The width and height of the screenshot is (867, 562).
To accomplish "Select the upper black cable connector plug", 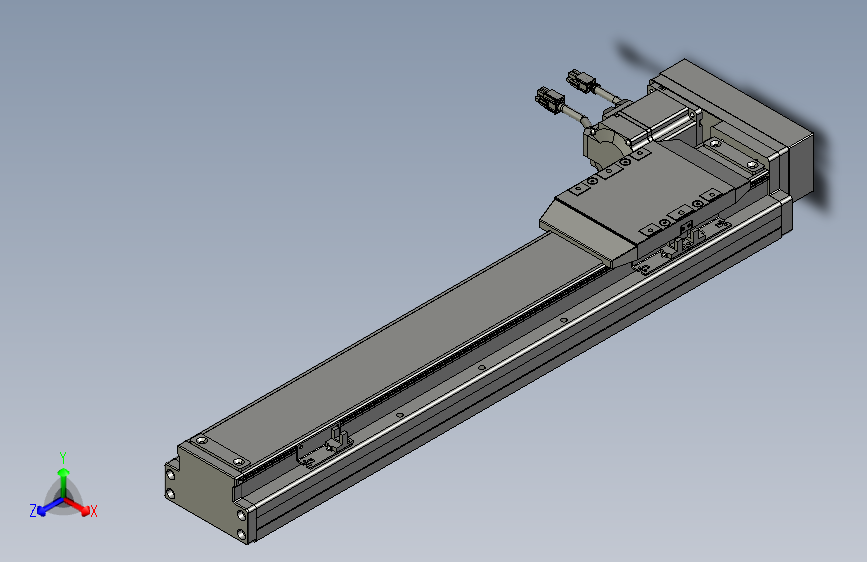I will click(x=581, y=81).
